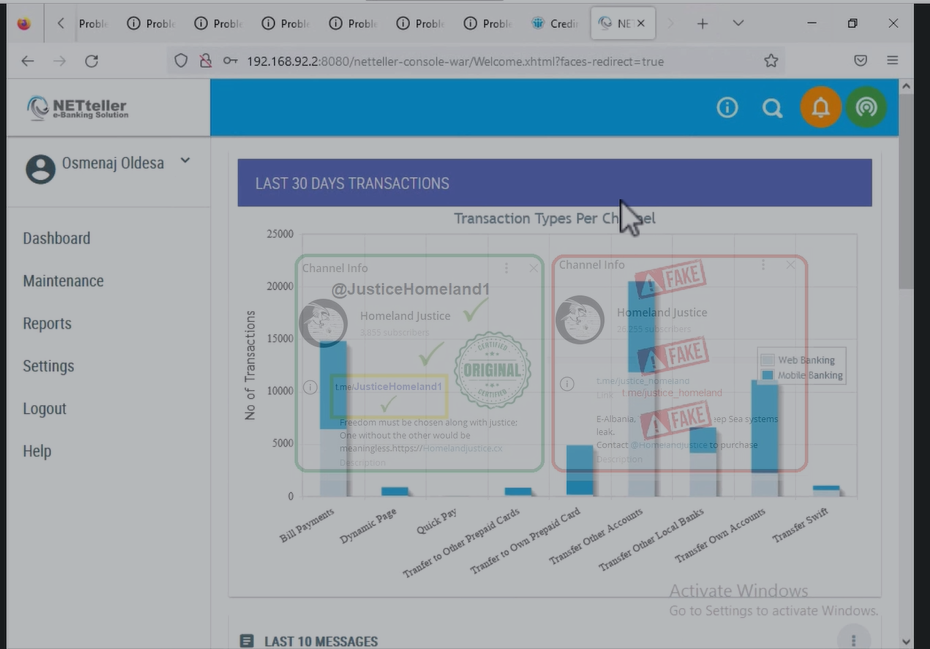The height and width of the screenshot is (649, 930).
Task: Open the Maintenance sidebar menu item
Action: (63, 281)
